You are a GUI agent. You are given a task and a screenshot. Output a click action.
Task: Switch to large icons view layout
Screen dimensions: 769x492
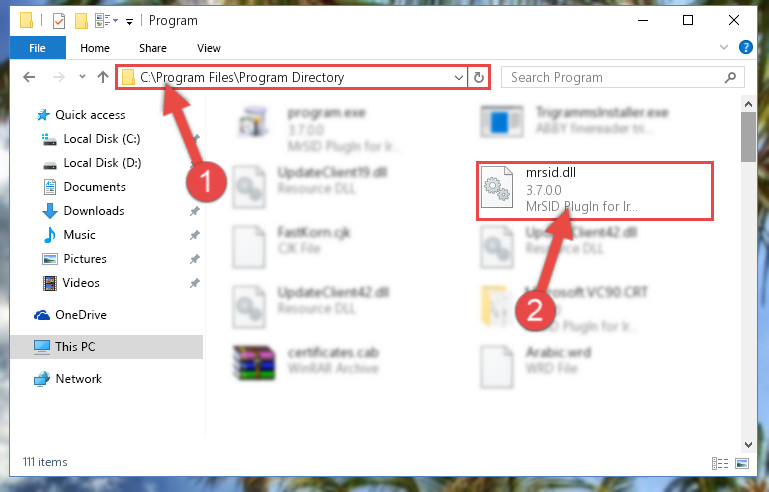tap(742, 463)
